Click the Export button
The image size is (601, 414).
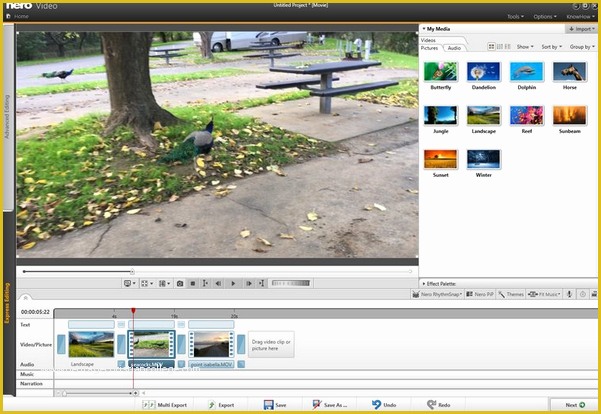pyautogui.click(x=221, y=405)
